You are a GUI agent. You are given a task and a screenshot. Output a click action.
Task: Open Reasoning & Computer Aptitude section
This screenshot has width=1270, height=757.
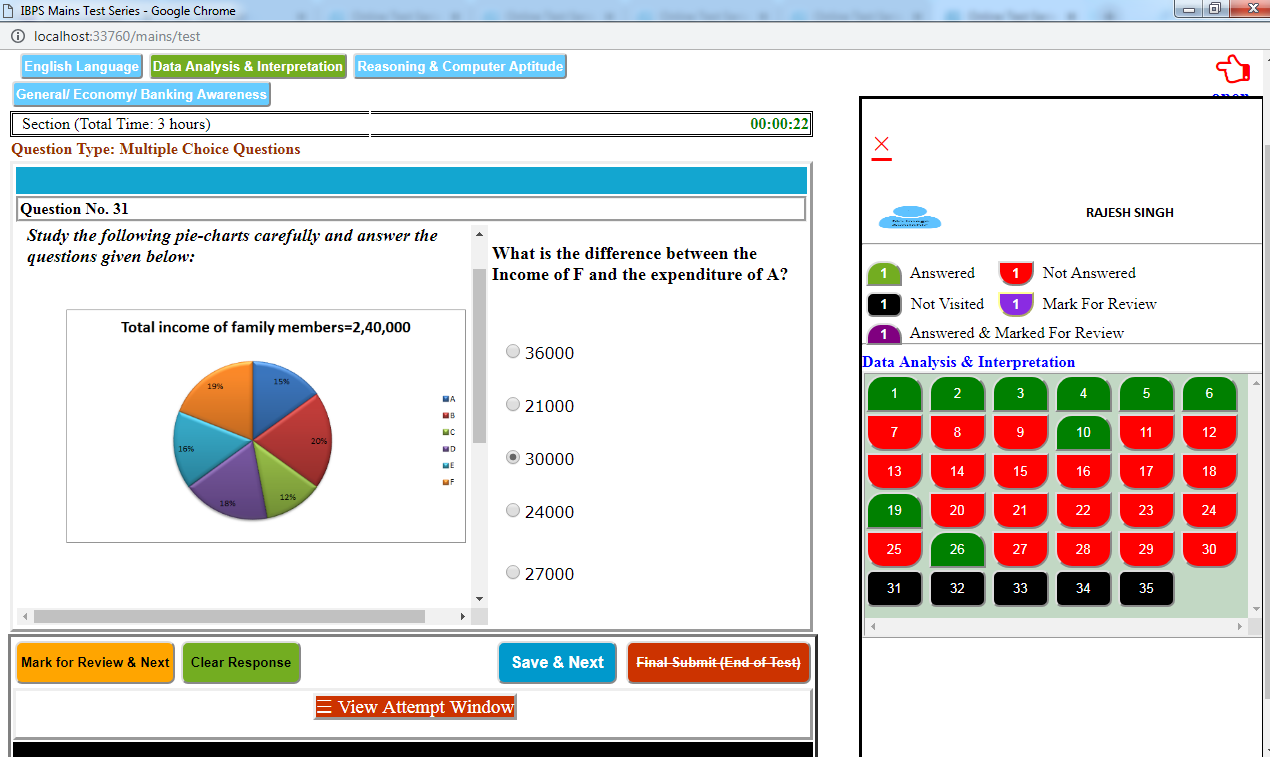point(460,67)
